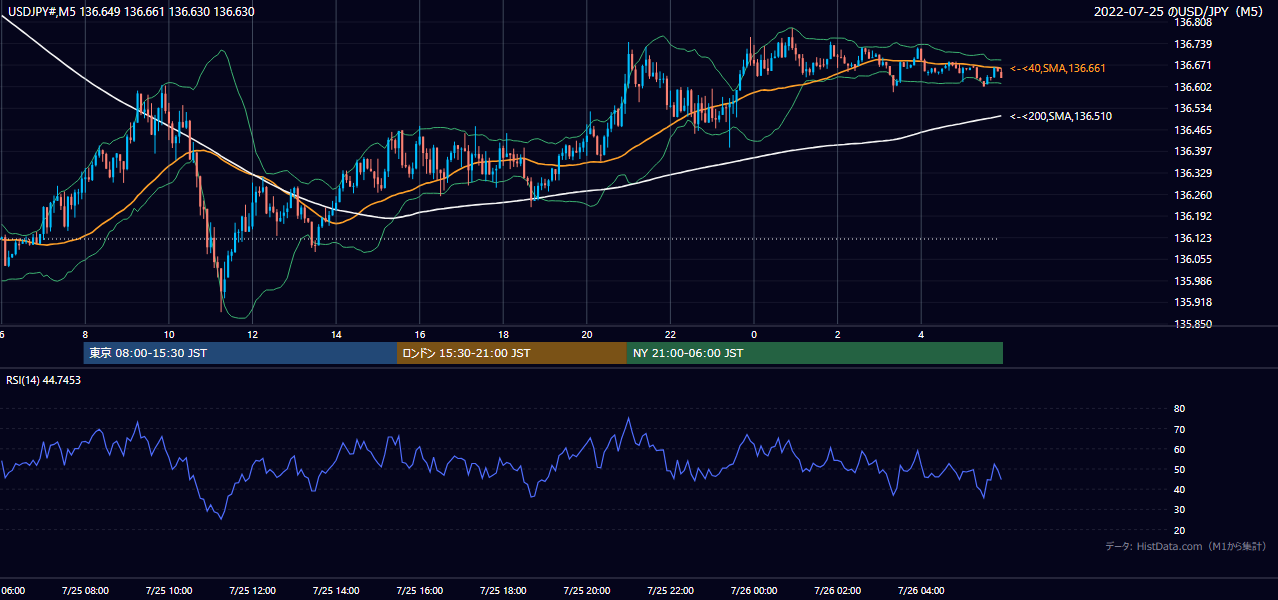Click the 7/26 00:00 time axis label
The image size is (1278, 600).
pos(754,591)
